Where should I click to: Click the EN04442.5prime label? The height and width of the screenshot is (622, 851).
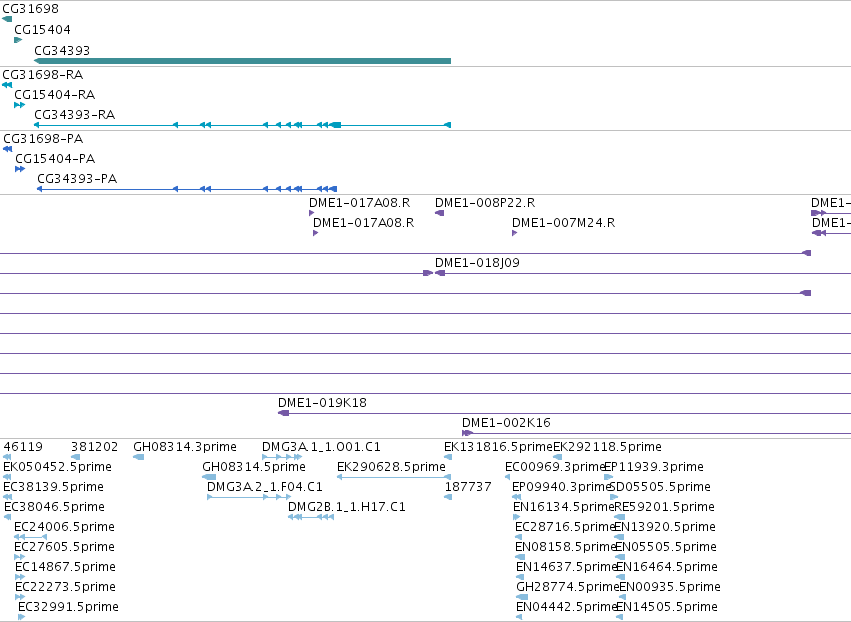click(x=567, y=607)
